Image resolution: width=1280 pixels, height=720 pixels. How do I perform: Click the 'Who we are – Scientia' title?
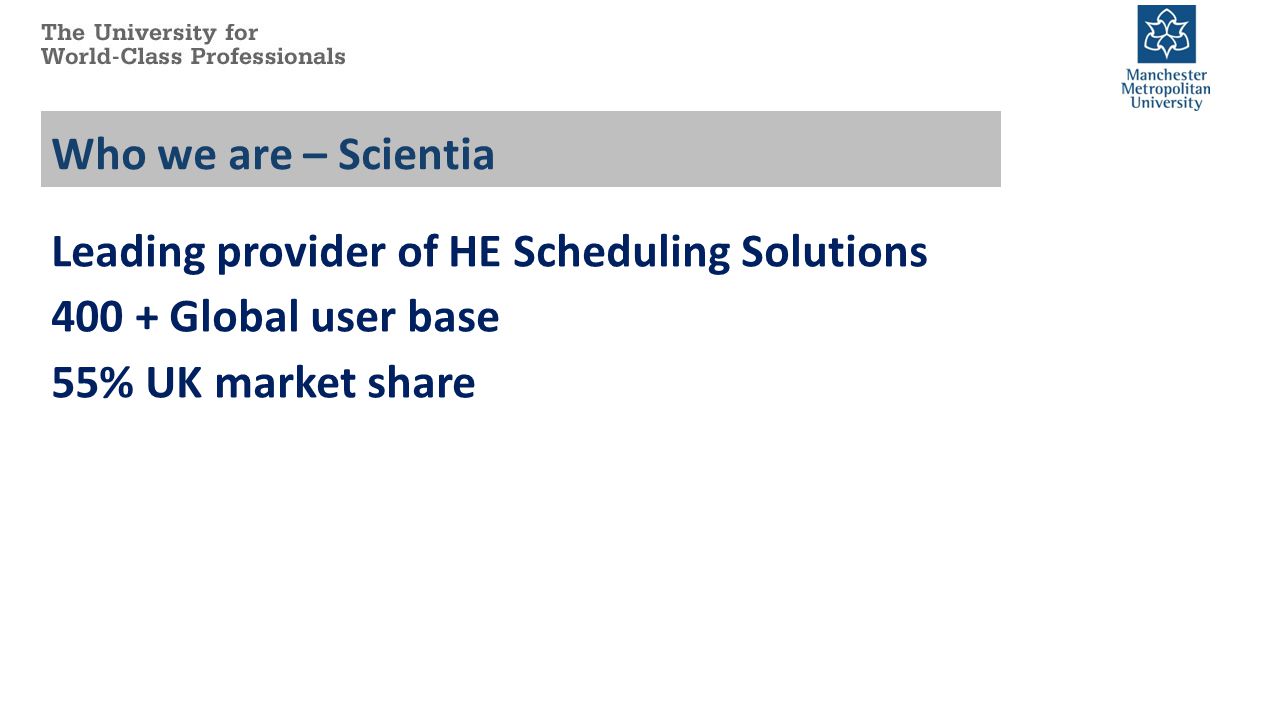pos(273,154)
